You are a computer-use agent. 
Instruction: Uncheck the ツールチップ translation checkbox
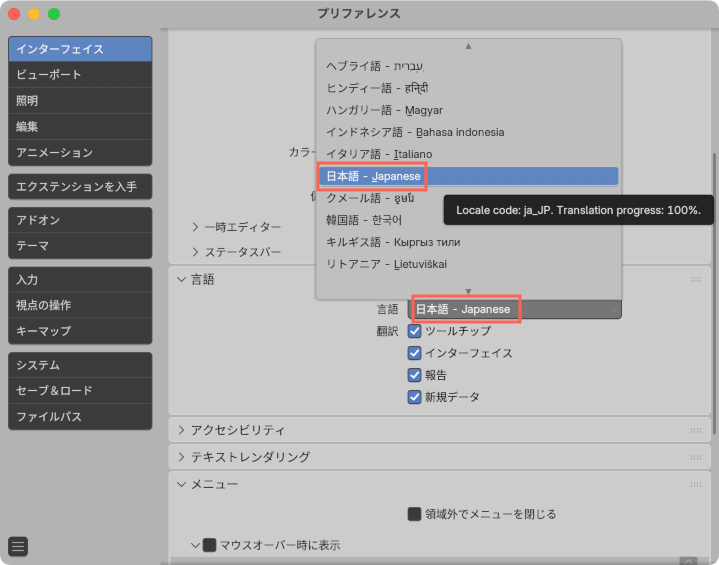click(414, 331)
